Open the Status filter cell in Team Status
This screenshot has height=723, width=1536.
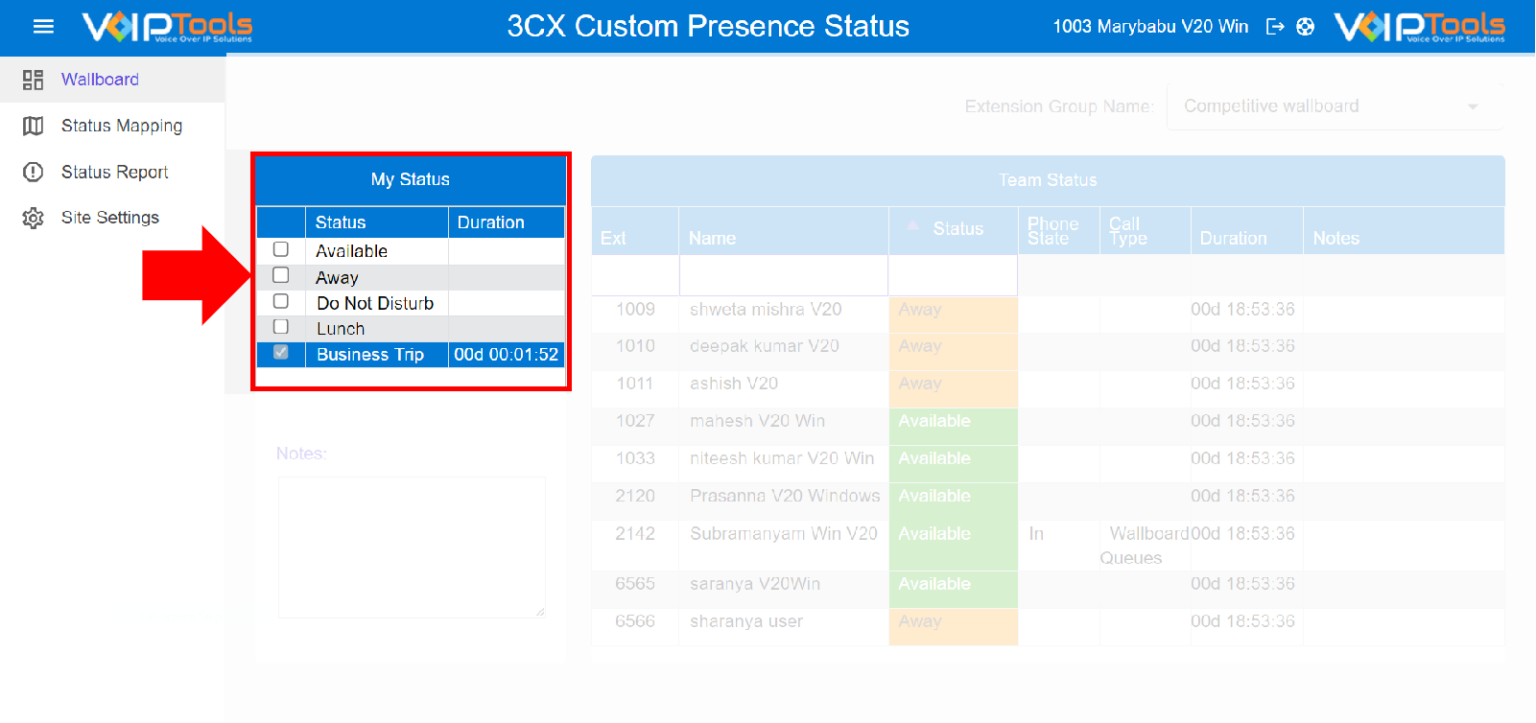(951, 275)
